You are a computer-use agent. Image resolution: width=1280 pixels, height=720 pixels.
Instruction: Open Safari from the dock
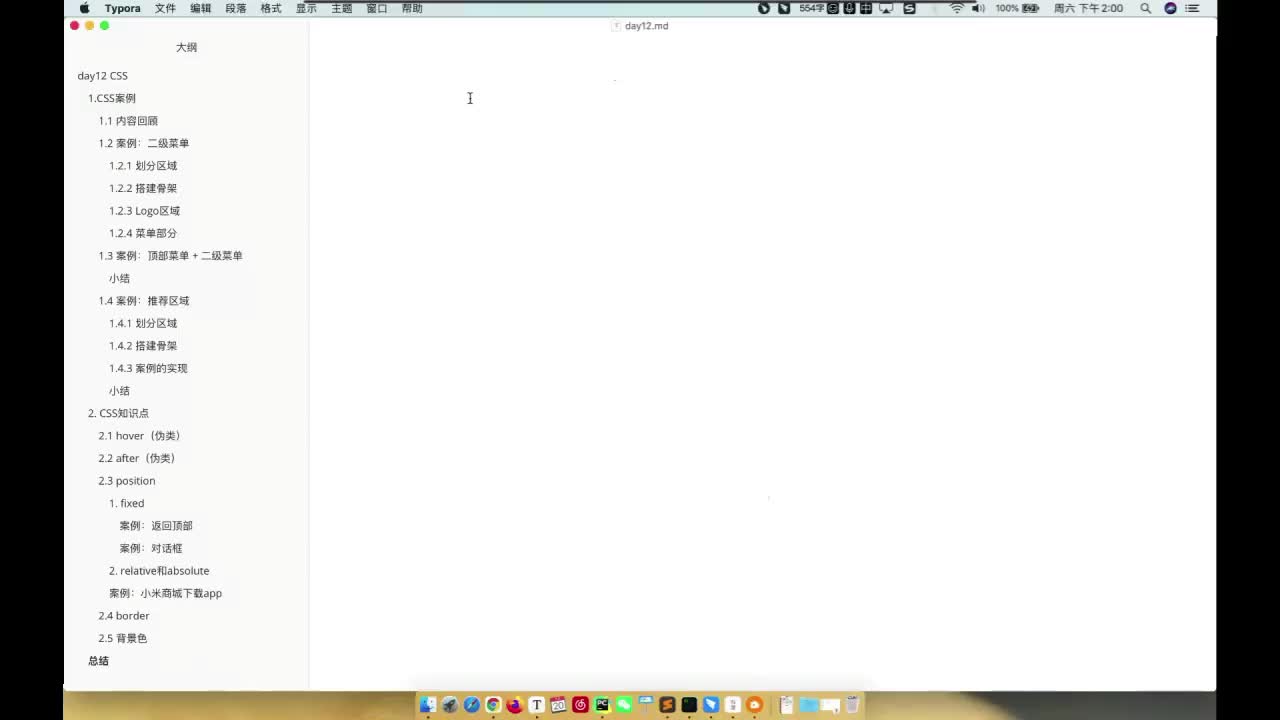(472, 705)
